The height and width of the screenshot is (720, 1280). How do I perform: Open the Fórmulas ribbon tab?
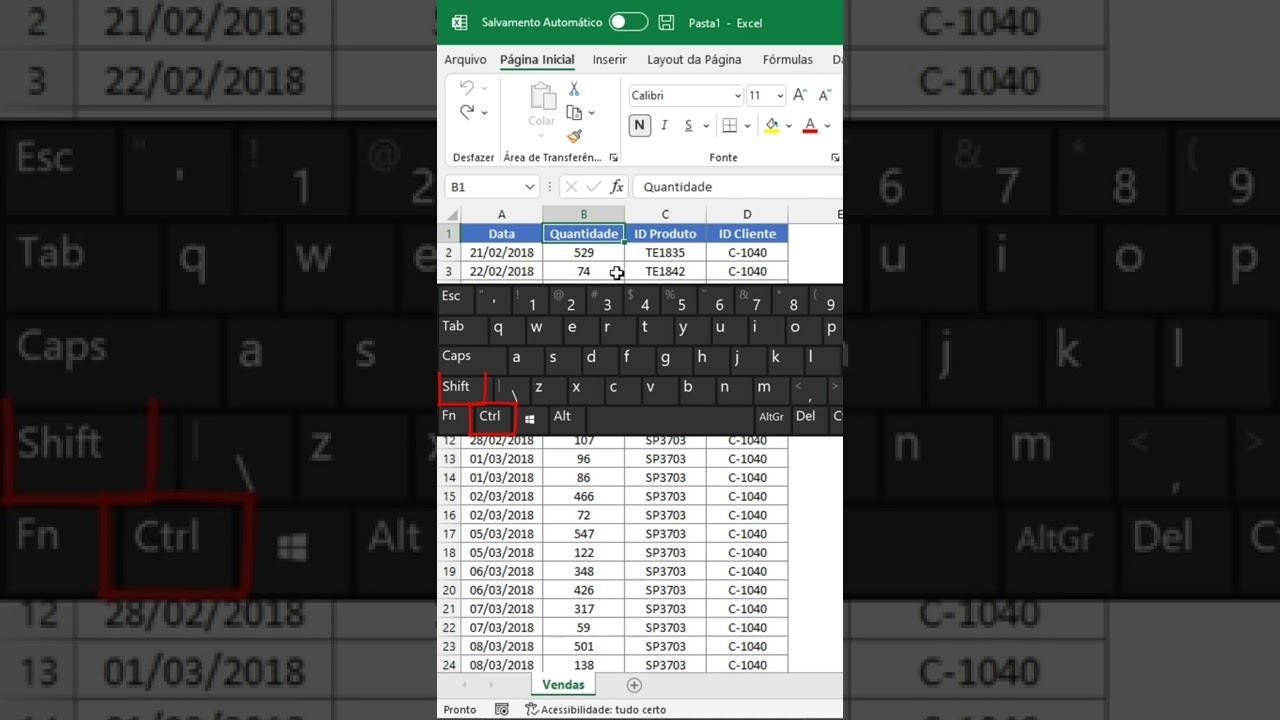787,60
